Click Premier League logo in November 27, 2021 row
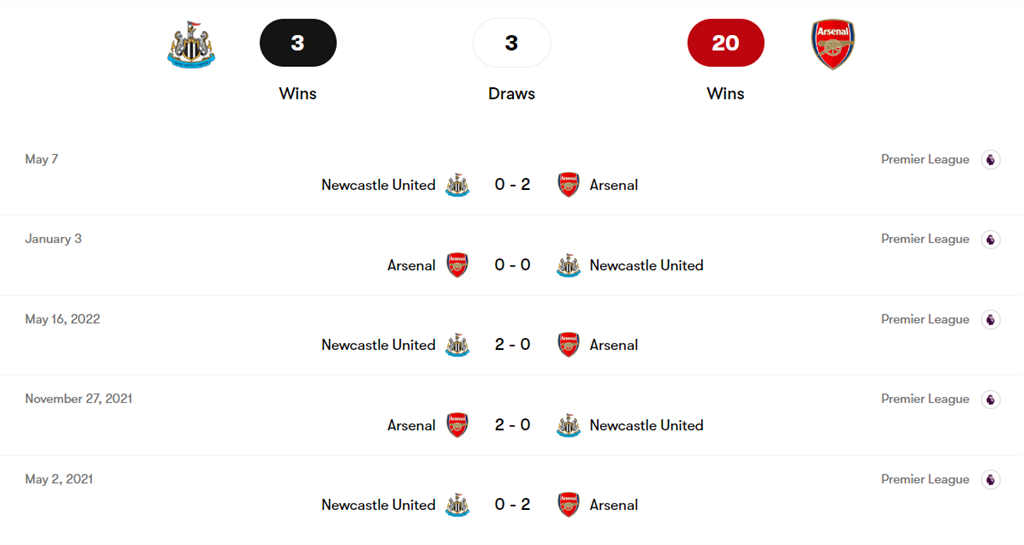 point(990,399)
